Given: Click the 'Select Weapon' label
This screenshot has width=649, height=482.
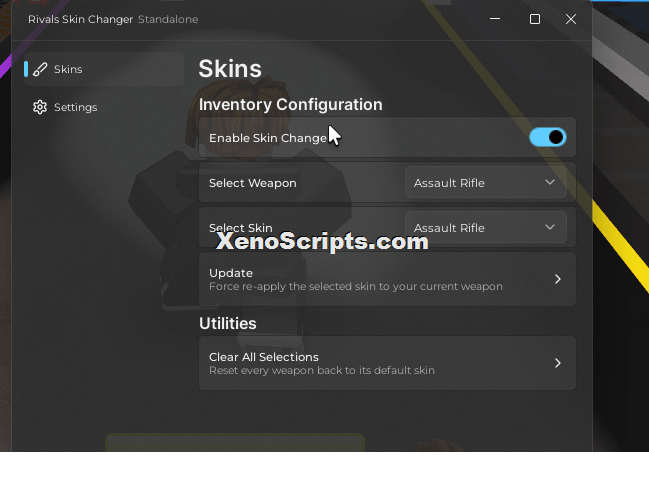Looking at the screenshot, I should [x=252, y=183].
